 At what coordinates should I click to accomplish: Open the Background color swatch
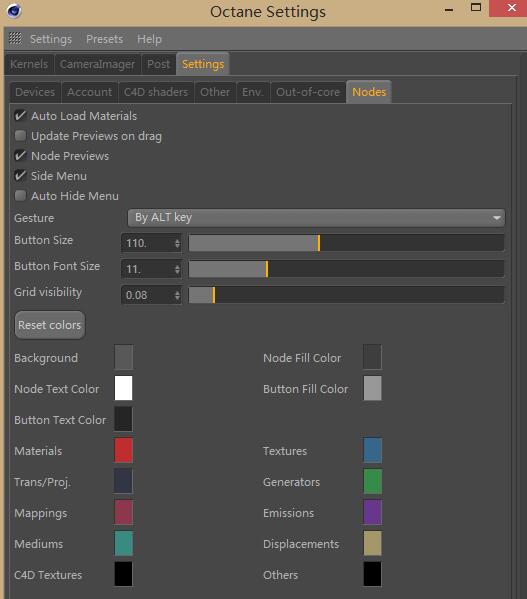point(123,357)
